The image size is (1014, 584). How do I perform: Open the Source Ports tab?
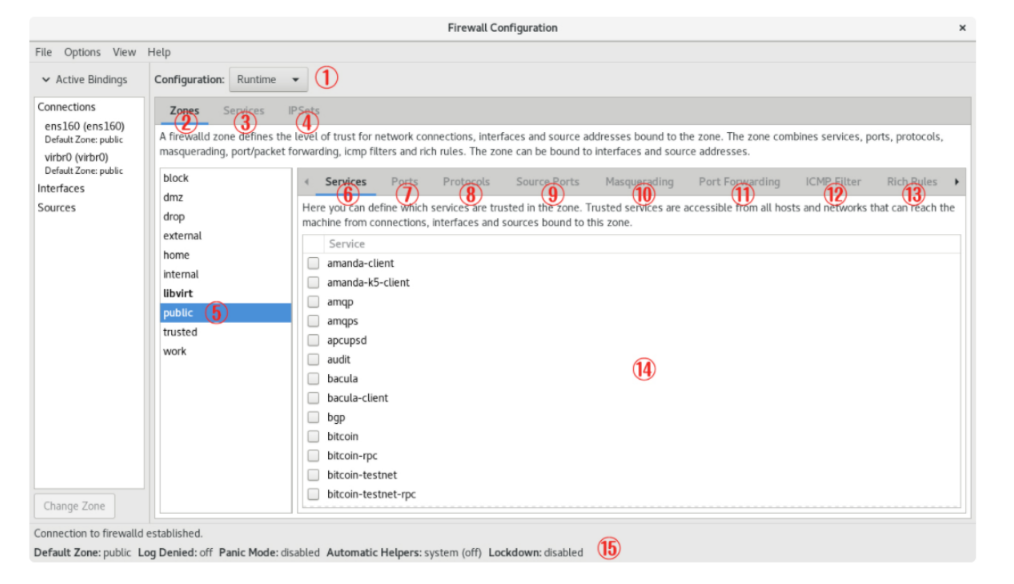pyautogui.click(x=548, y=182)
